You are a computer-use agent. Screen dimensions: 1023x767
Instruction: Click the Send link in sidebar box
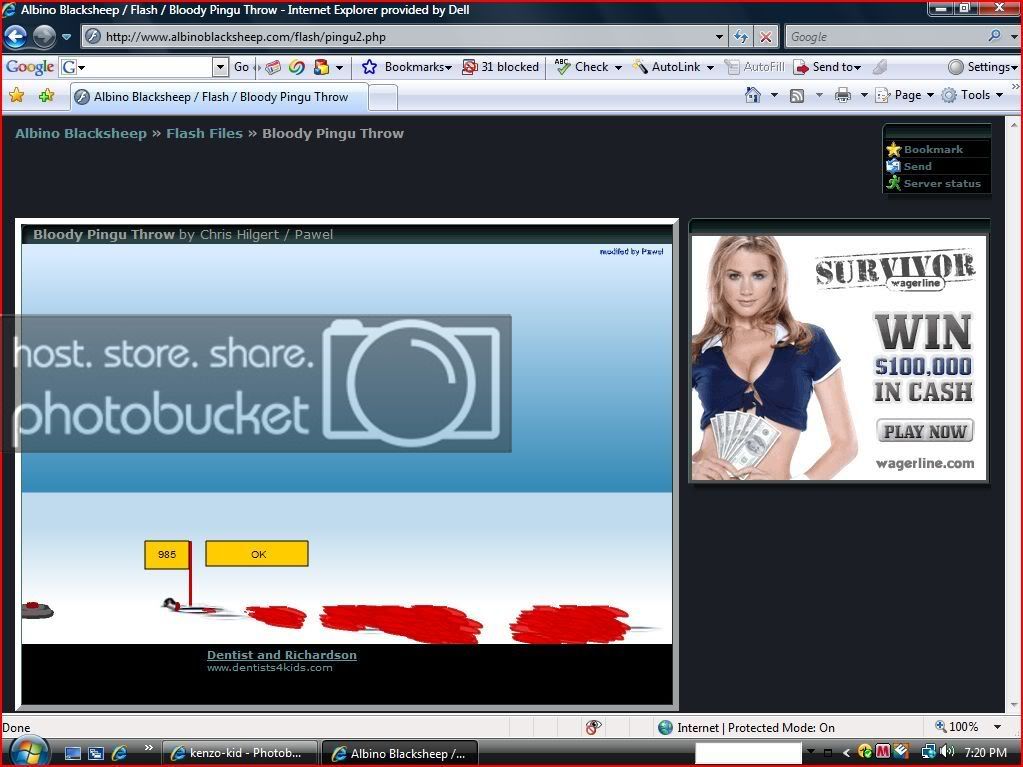[x=909, y=166]
